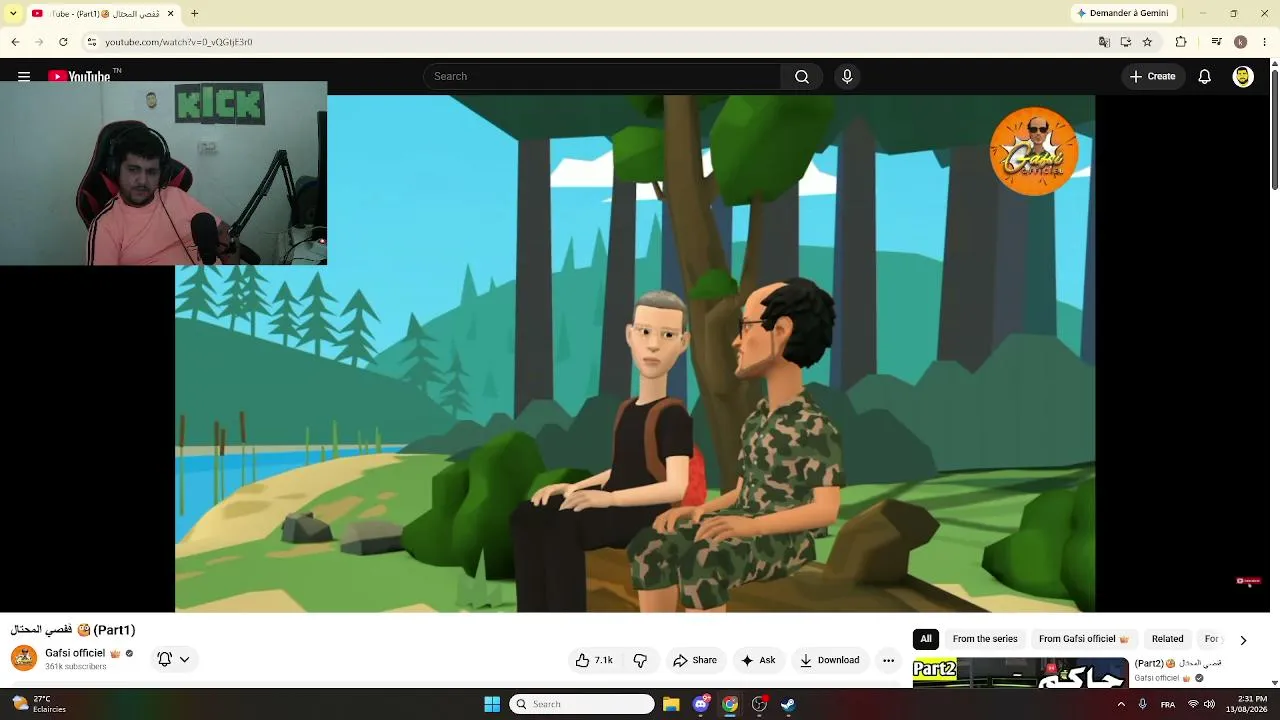The height and width of the screenshot is (720, 1280).
Task: Open the Chrome three-dot menu
Action: pyautogui.click(x=1265, y=42)
